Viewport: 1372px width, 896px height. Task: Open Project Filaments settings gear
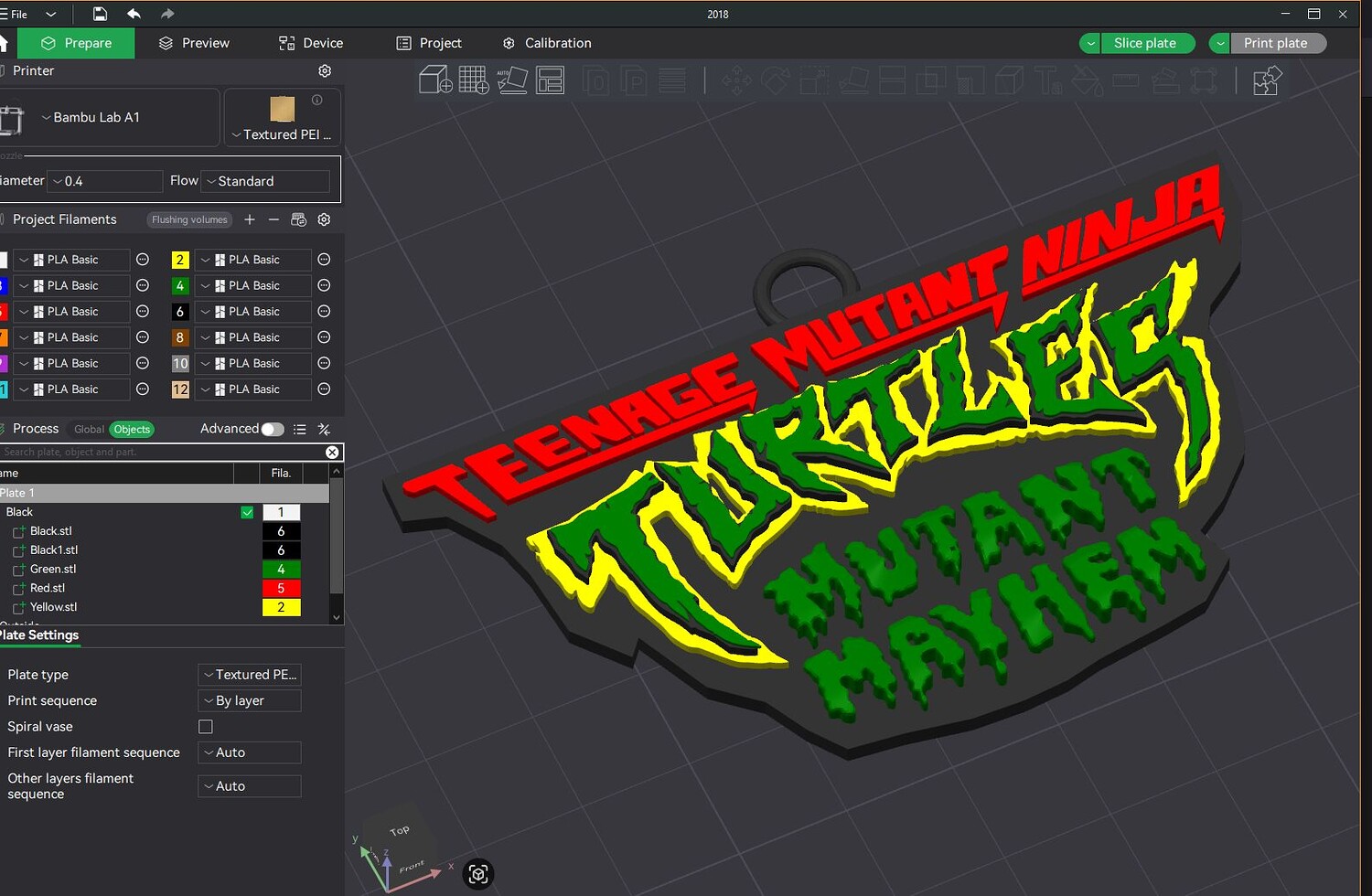tap(324, 219)
